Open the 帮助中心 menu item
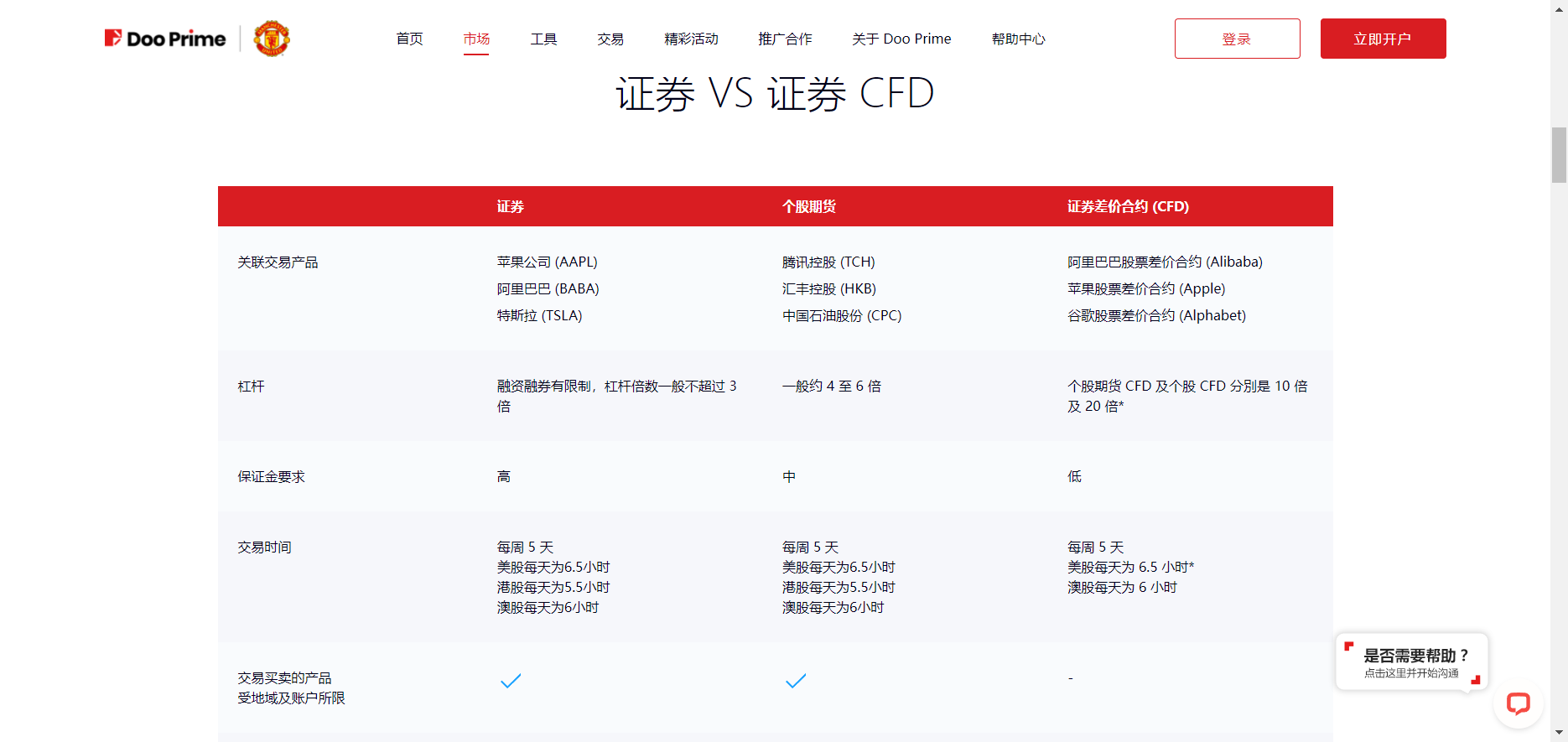This screenshot has height=742, width=1568. 1019,39
